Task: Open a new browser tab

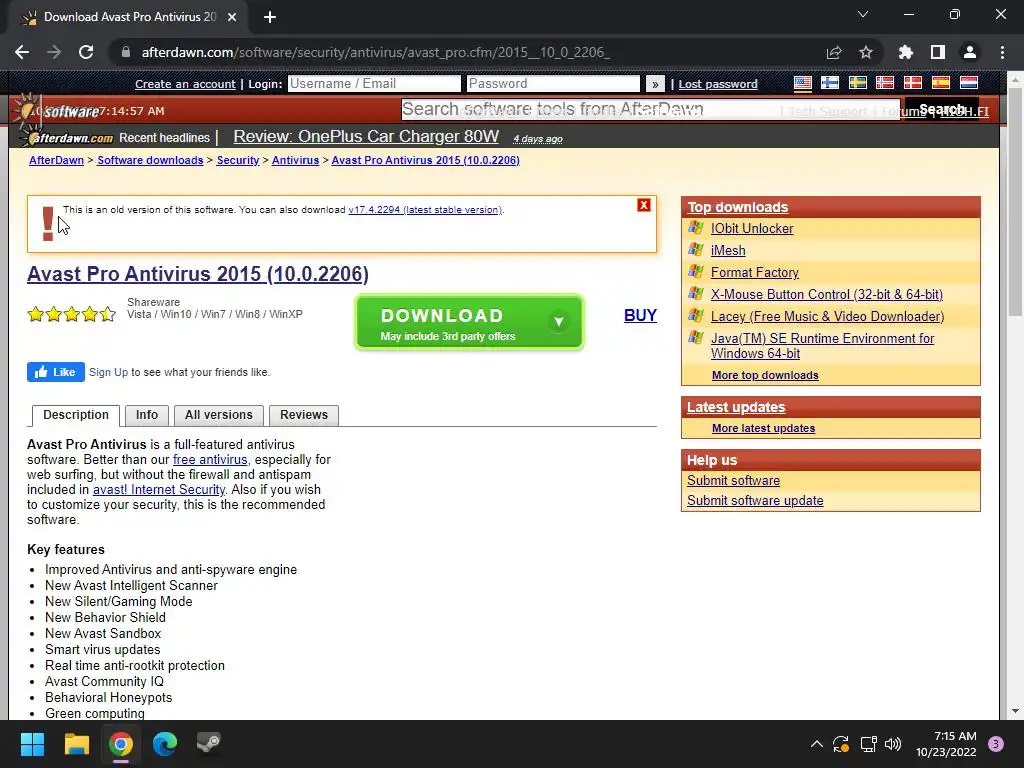Action: coord(270,18)
